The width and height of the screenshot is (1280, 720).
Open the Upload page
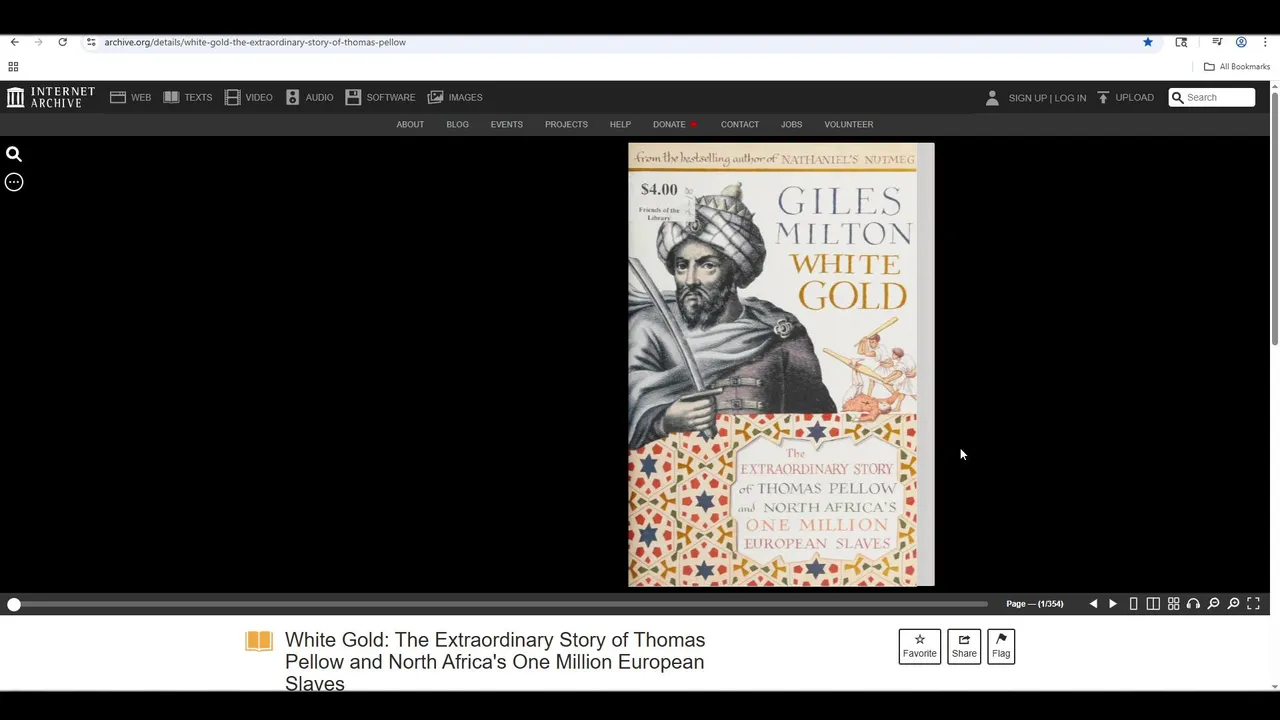[1126, 97]
